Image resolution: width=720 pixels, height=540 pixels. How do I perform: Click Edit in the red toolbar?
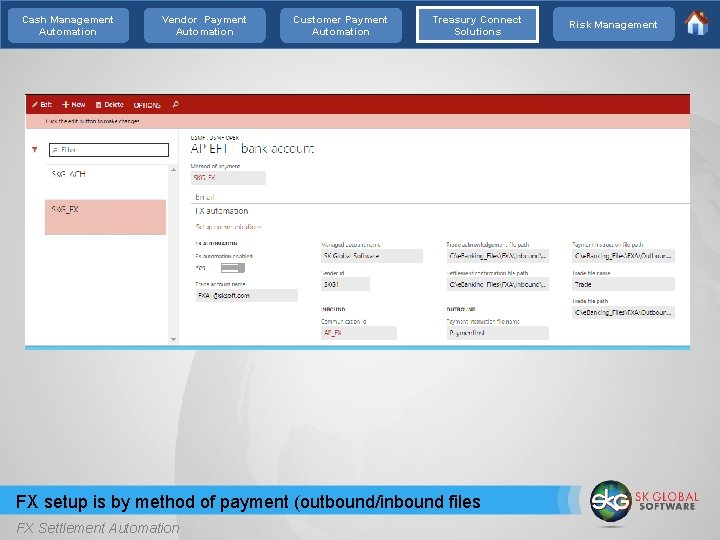42,105
